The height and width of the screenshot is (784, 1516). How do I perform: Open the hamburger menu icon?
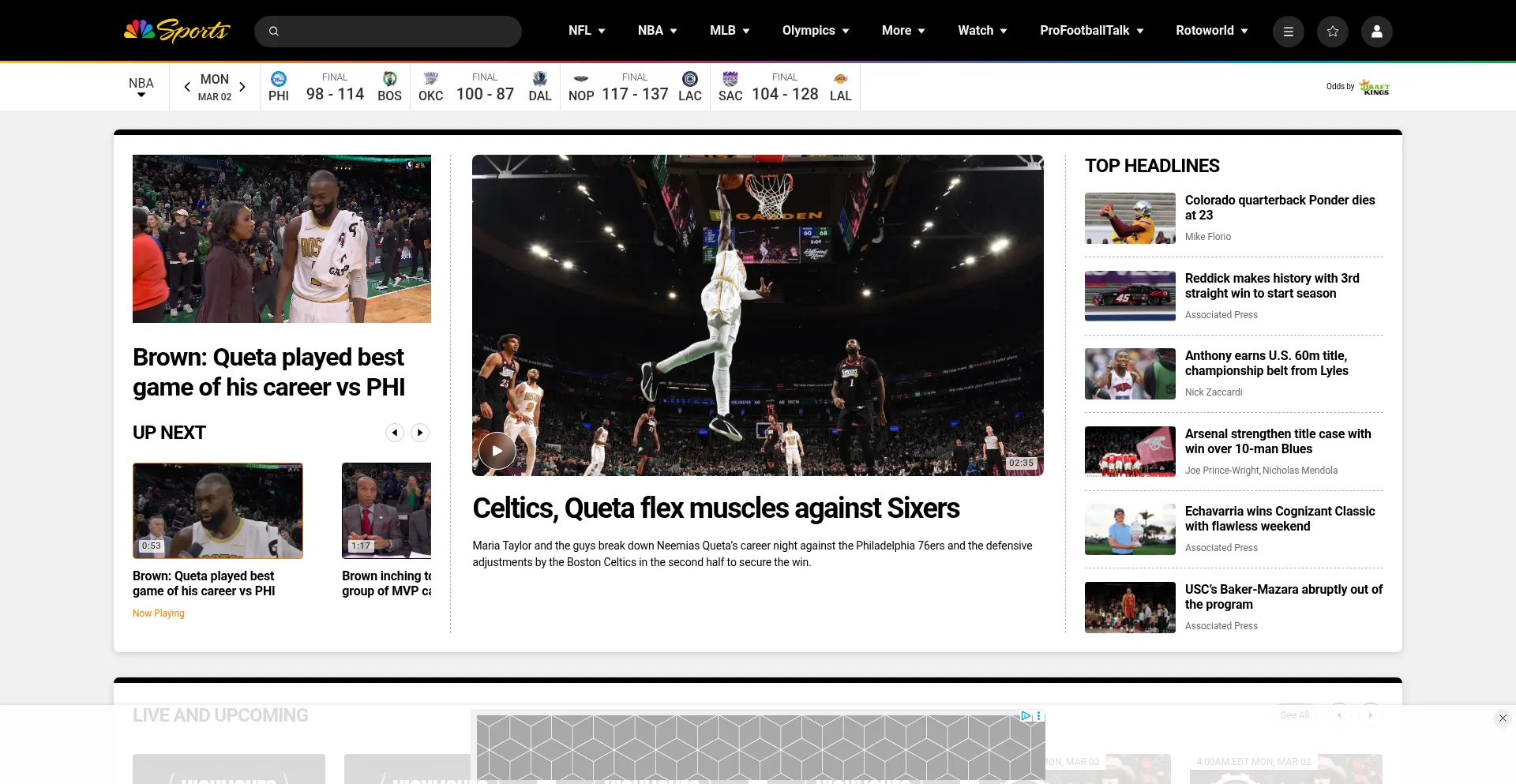click(1289, 32)
